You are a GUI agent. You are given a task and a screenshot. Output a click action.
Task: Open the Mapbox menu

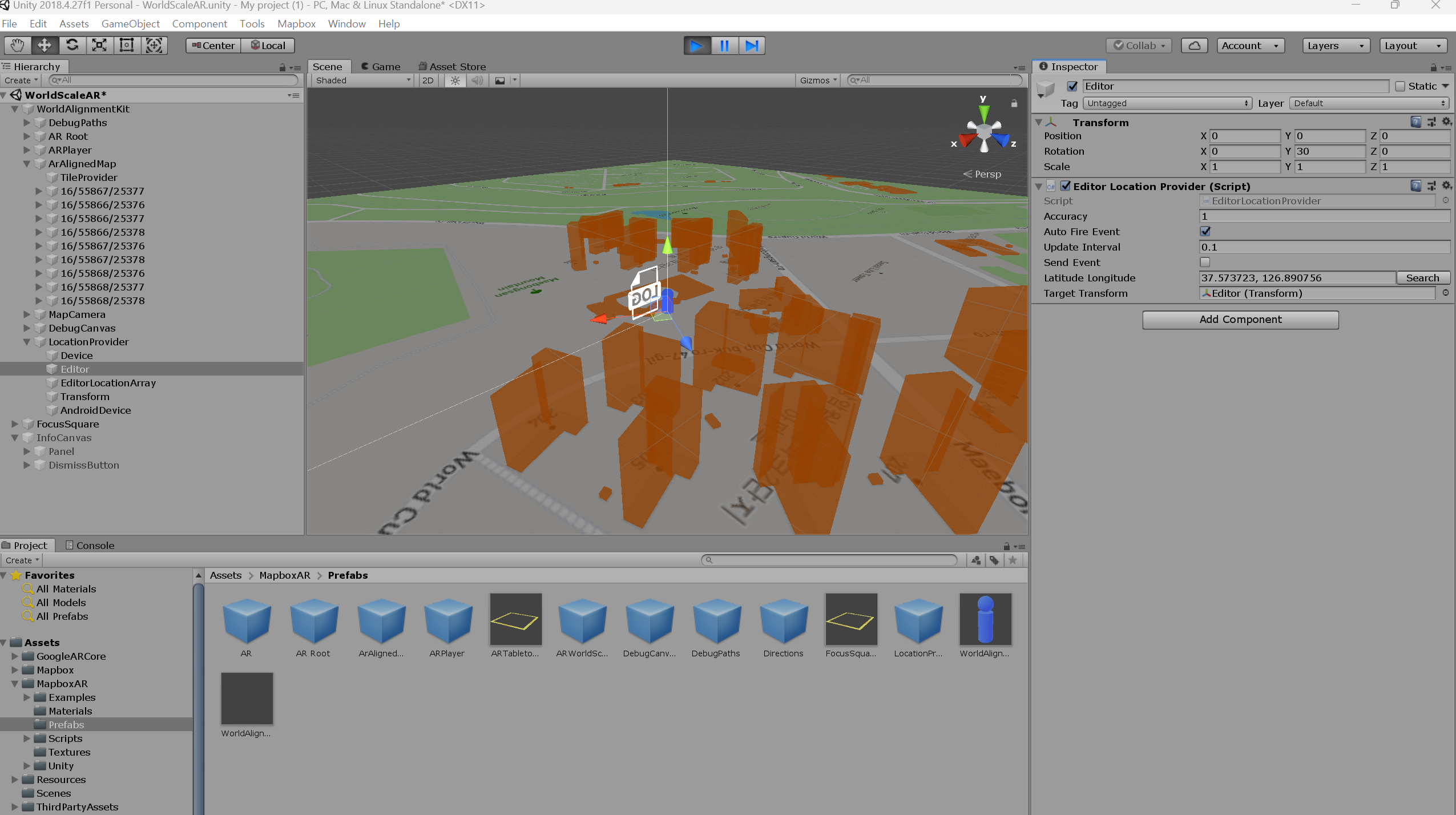click(296, 23)
